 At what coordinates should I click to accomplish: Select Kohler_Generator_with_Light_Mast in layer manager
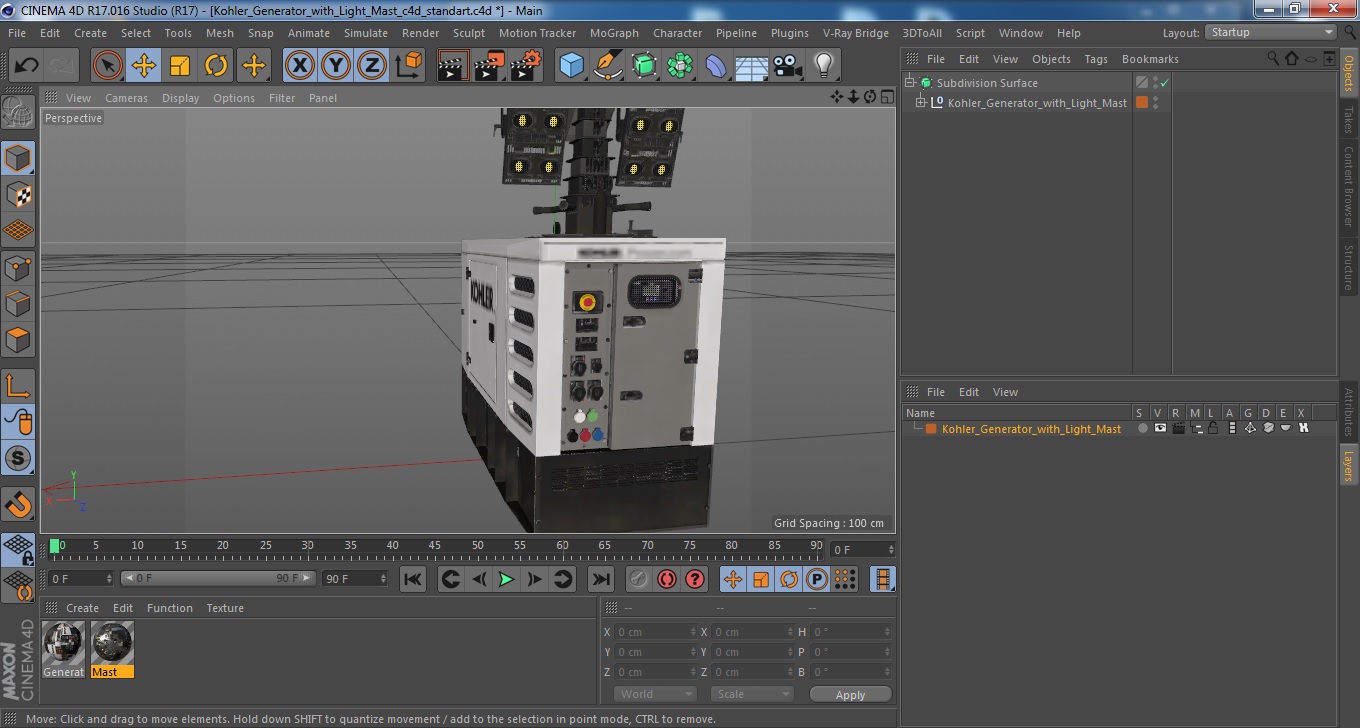(1031, 429)
